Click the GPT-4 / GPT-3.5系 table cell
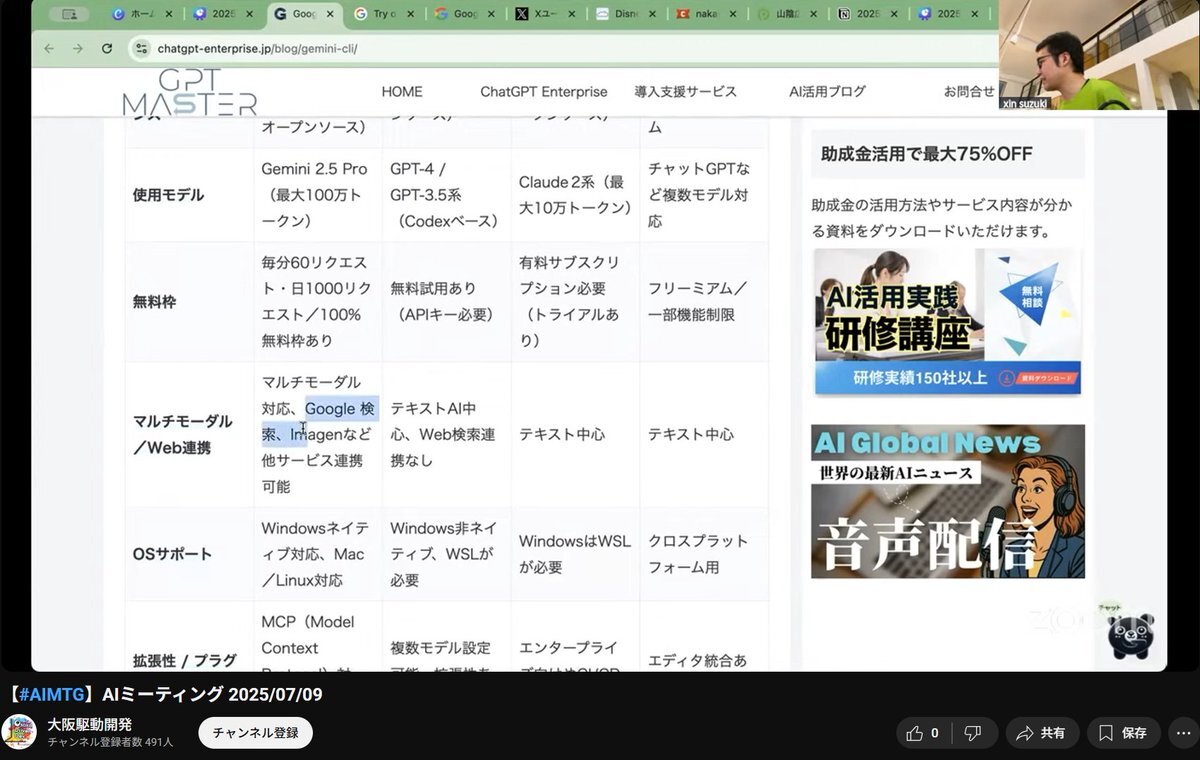Screen dimensions: 1200x760 click(445, 195)
